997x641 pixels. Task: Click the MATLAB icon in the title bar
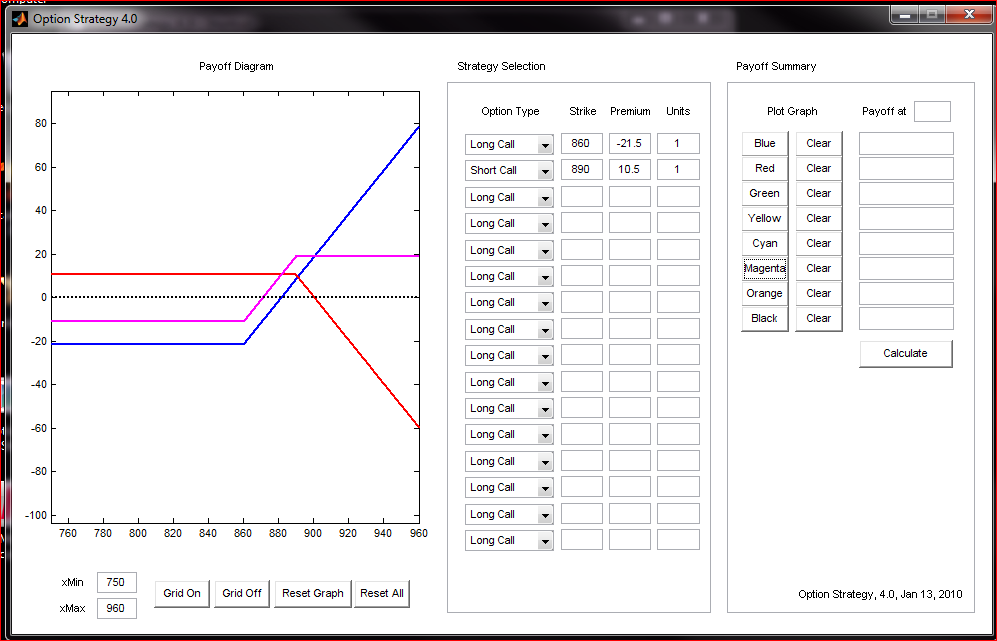click(20, 19)
